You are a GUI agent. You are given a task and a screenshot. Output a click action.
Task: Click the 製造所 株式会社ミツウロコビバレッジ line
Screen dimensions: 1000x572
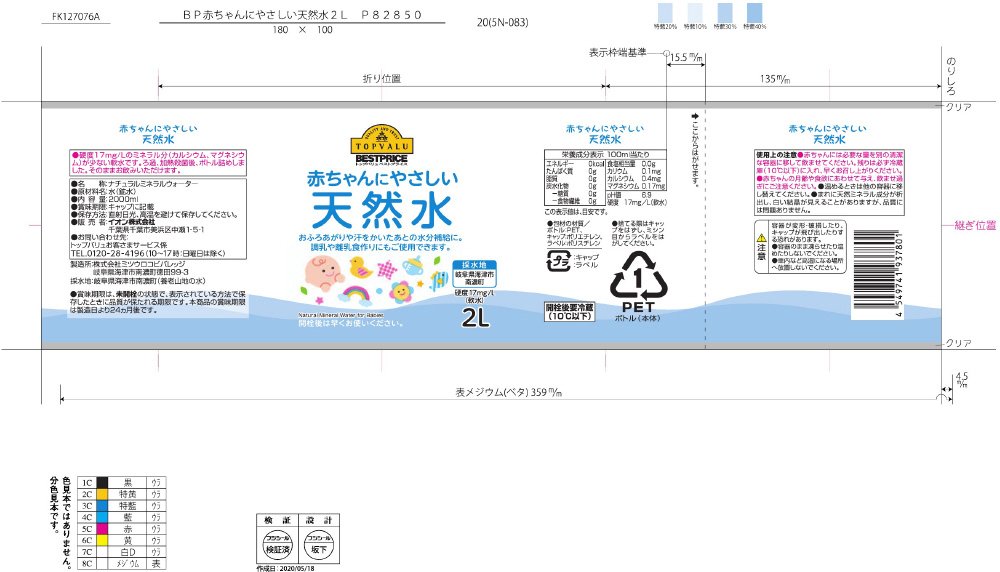point(128,264)
